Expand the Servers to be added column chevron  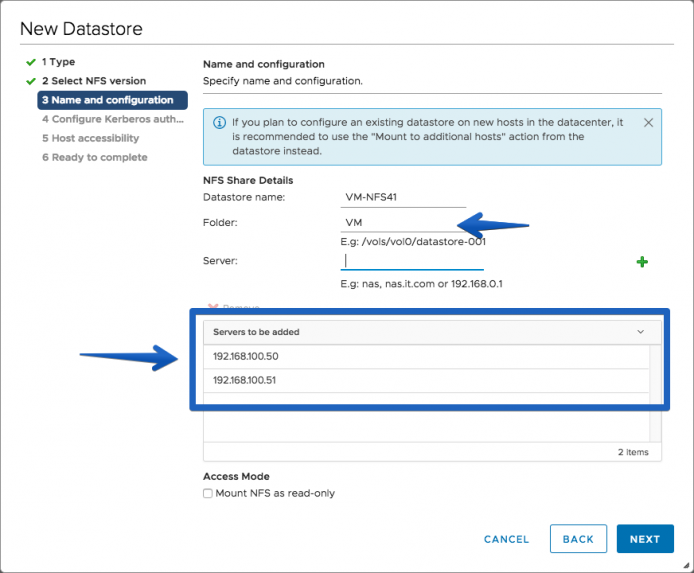point(640,332)
